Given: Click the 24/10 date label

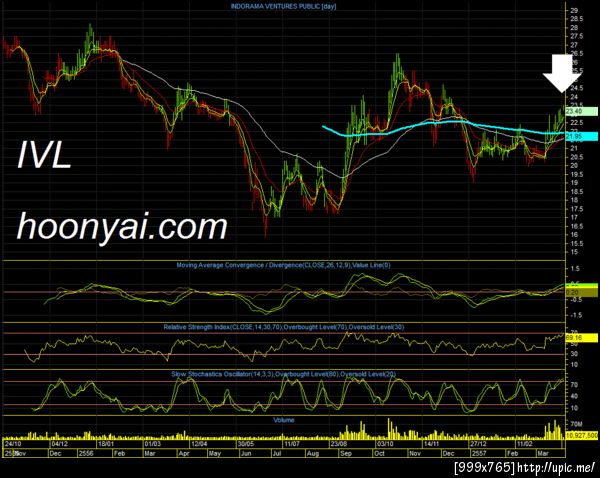Looking at the screenshot, I should tap(13, 444).
